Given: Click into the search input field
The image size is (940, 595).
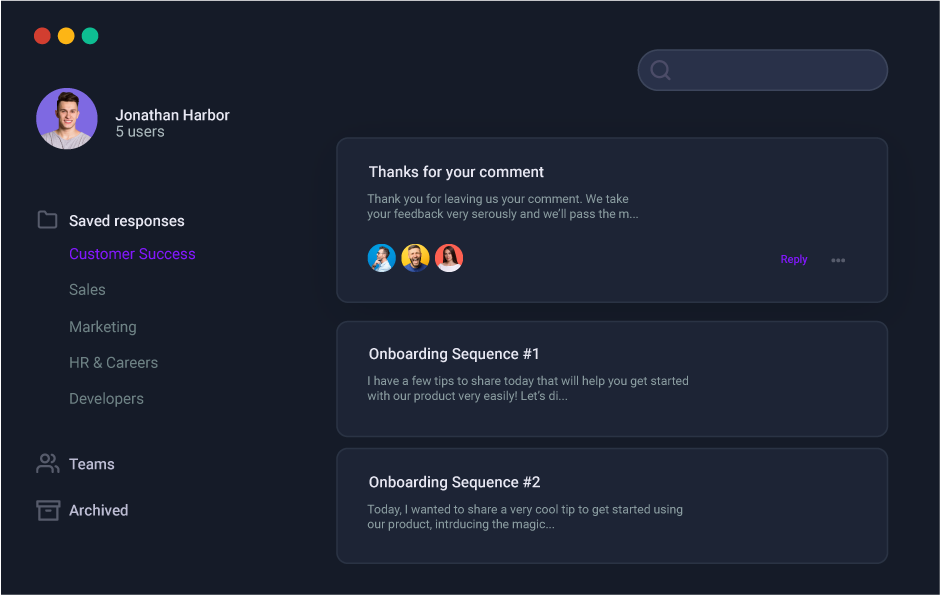Looking at the screenshot, I should tap(775, 70).
